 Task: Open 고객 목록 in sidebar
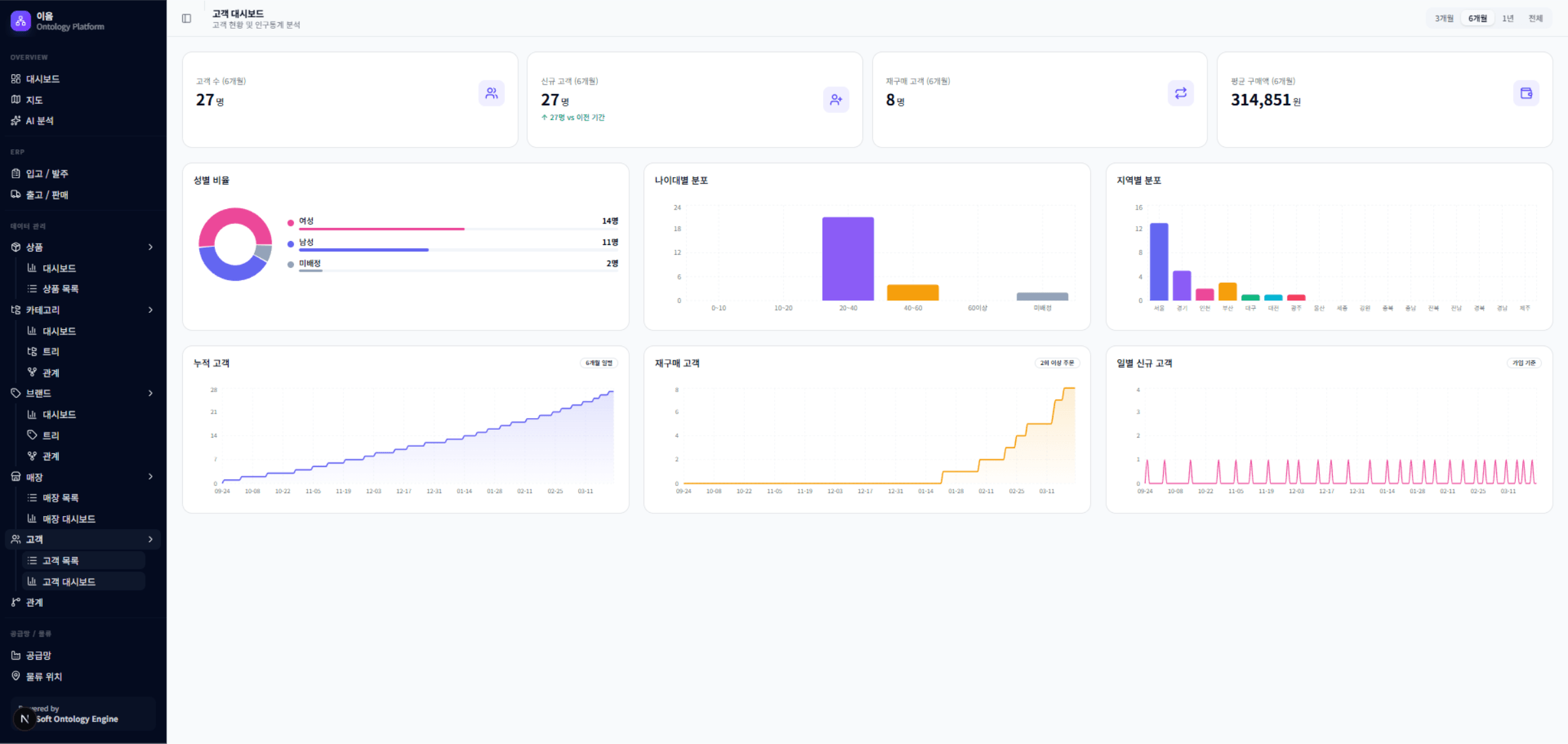84,560
